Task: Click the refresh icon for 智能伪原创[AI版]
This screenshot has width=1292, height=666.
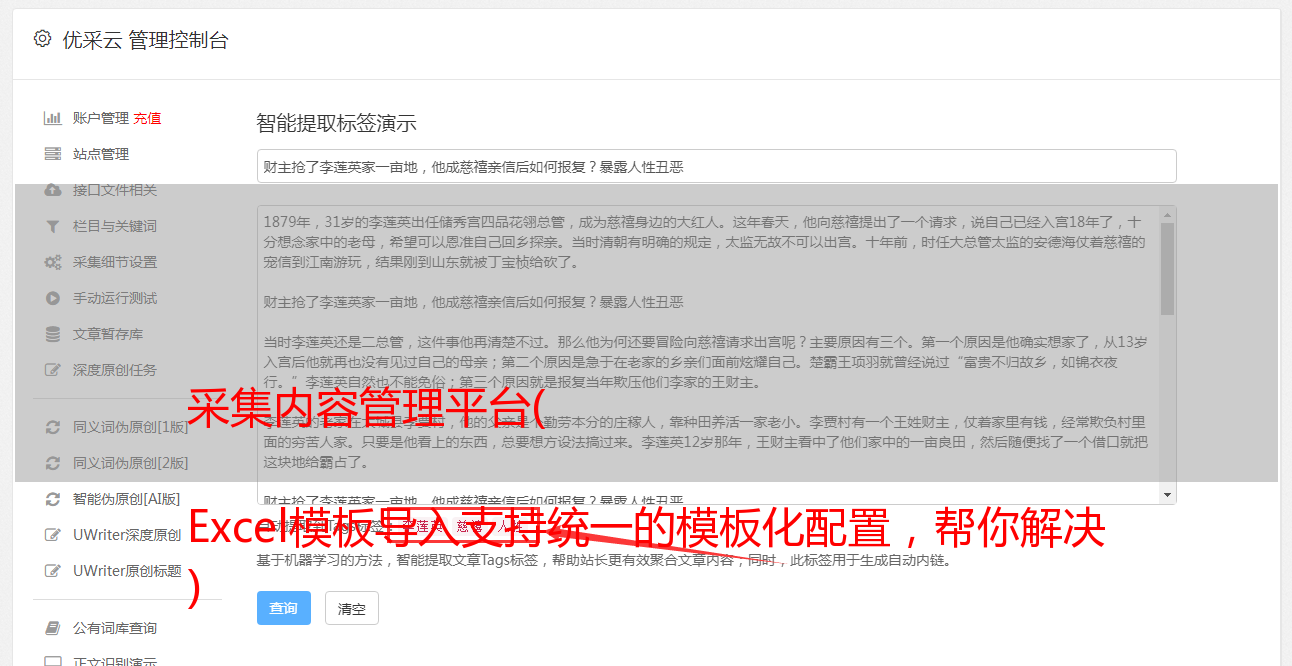Action: [53, 498]
